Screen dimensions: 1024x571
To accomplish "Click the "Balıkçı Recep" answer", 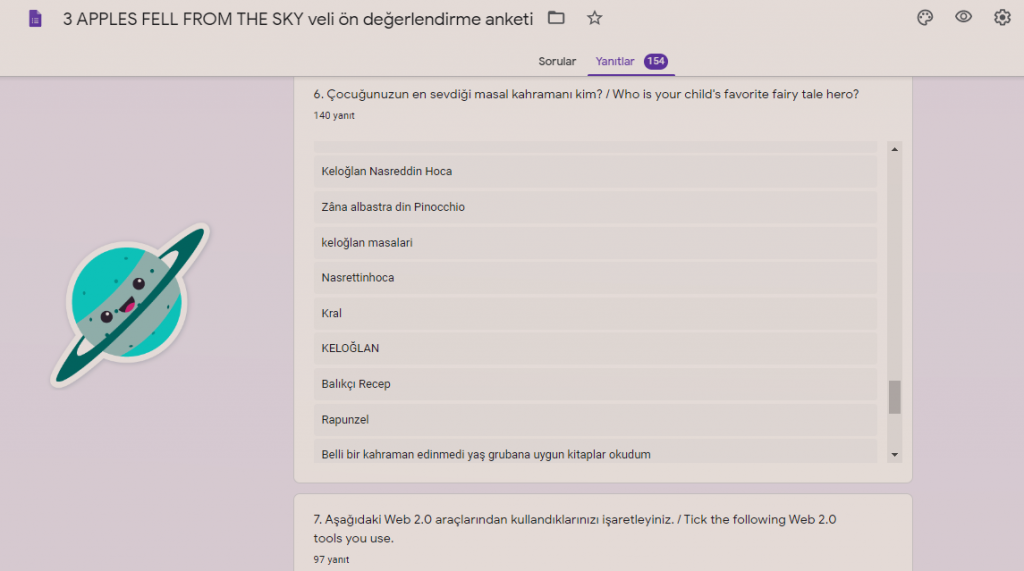I will [x=357, y=384].
